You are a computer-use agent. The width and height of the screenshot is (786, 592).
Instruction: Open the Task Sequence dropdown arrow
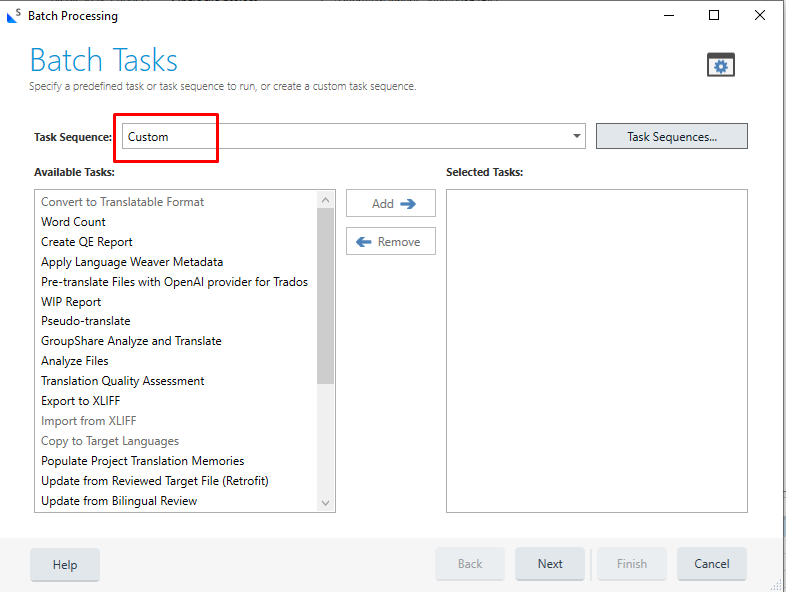pos(577,137)
